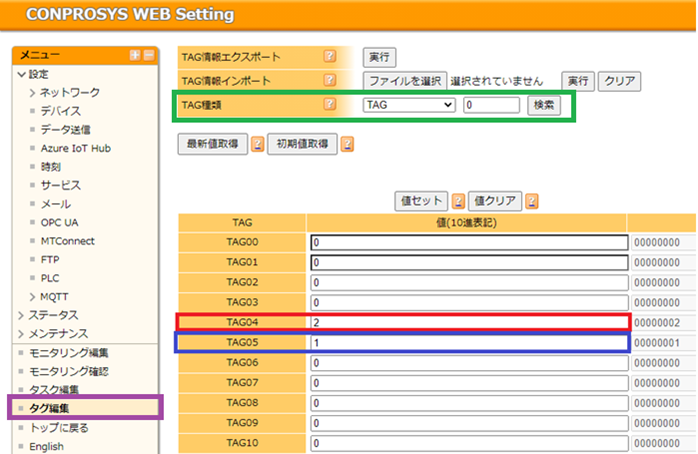Click 最新値取得 button
This screenshot has width=698, height=454.
click(213, 144)
